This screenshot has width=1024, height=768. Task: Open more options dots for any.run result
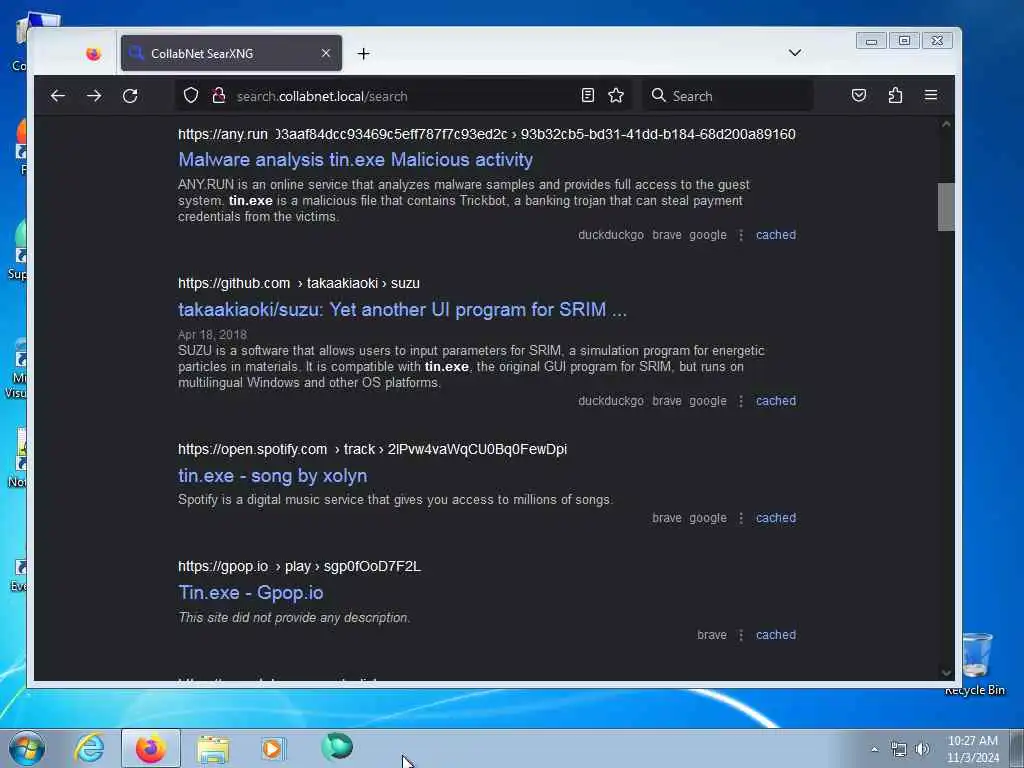[741, 235]
